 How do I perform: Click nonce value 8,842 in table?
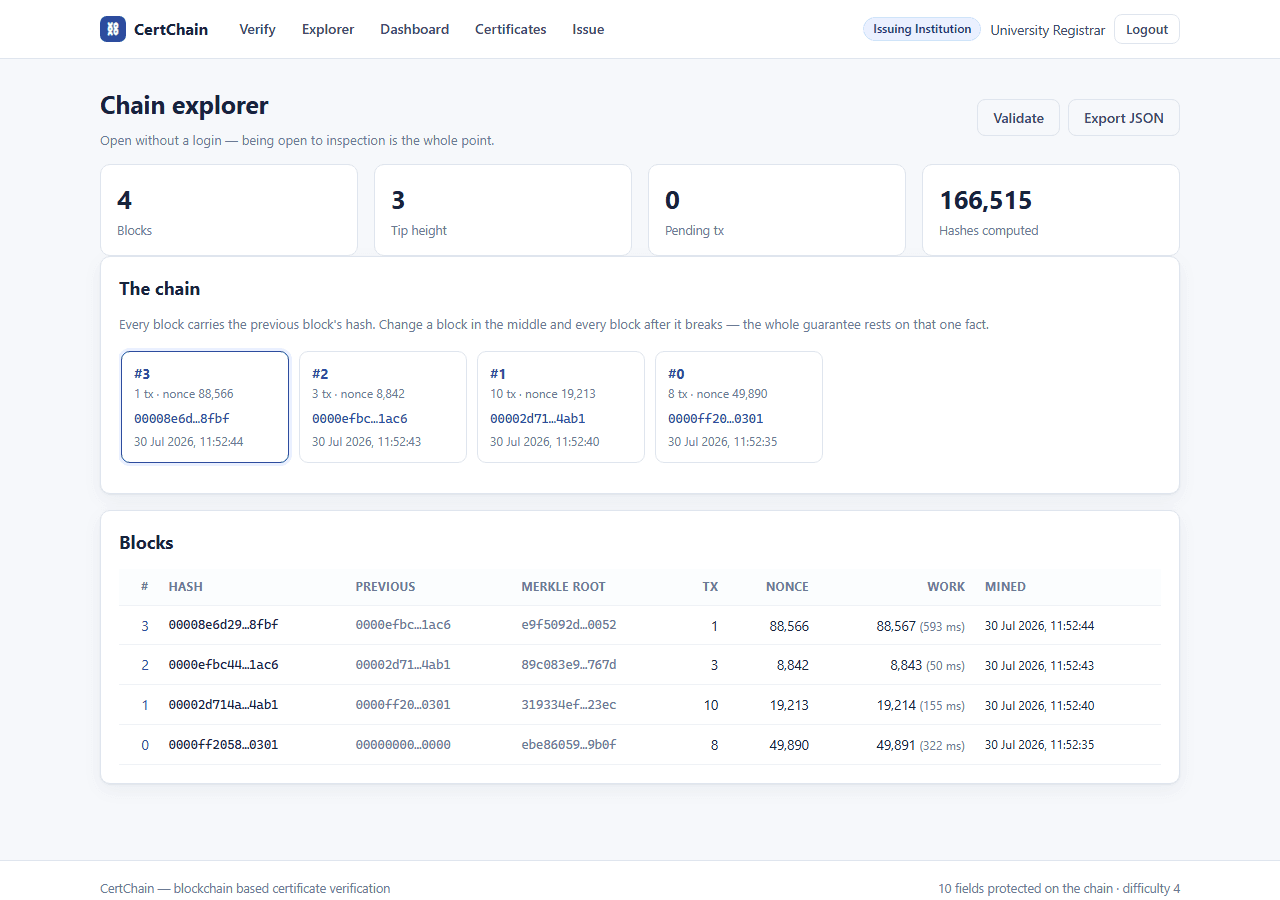[792, 665]
